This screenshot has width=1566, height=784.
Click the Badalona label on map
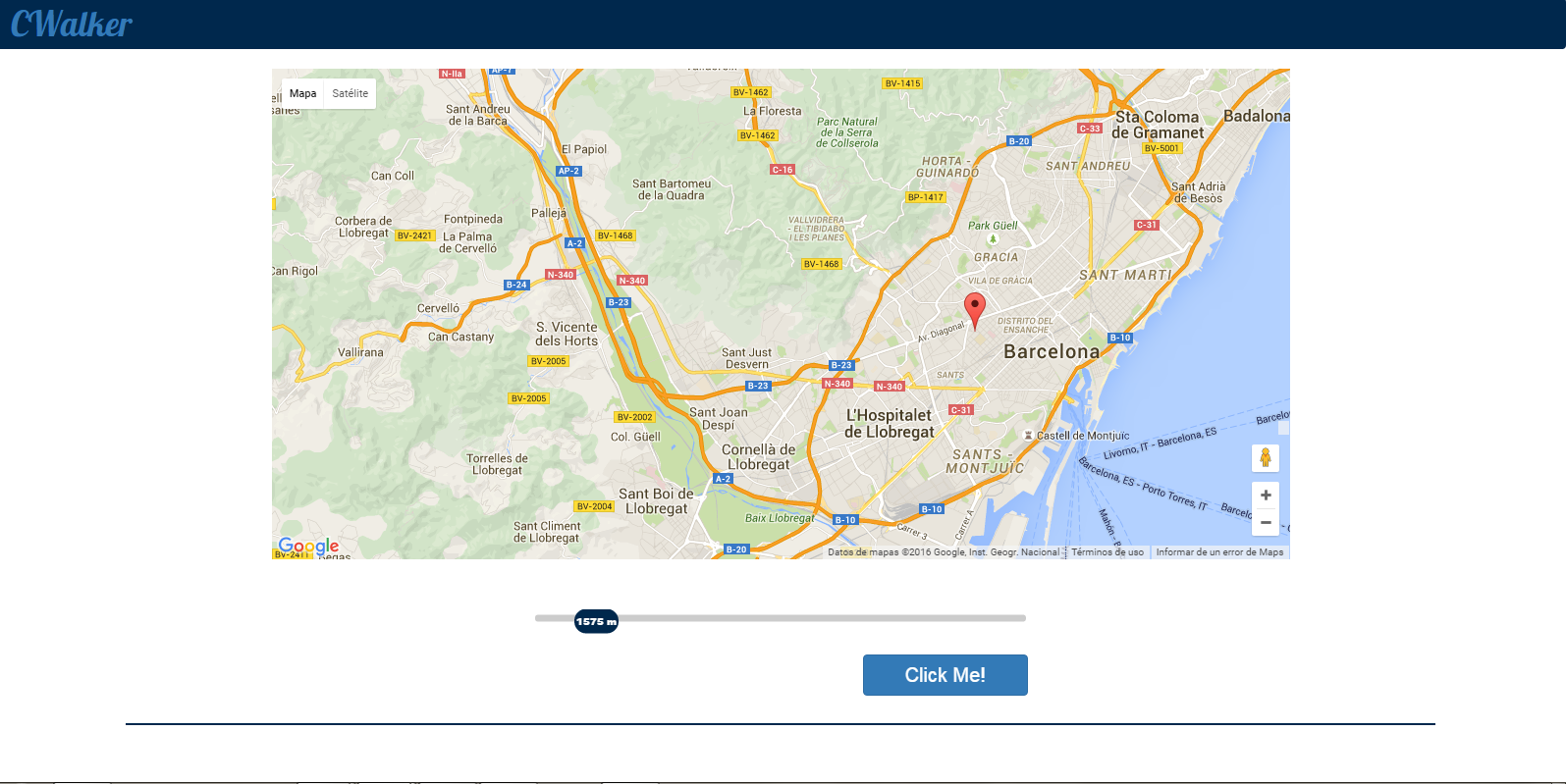click(1257, 116)
